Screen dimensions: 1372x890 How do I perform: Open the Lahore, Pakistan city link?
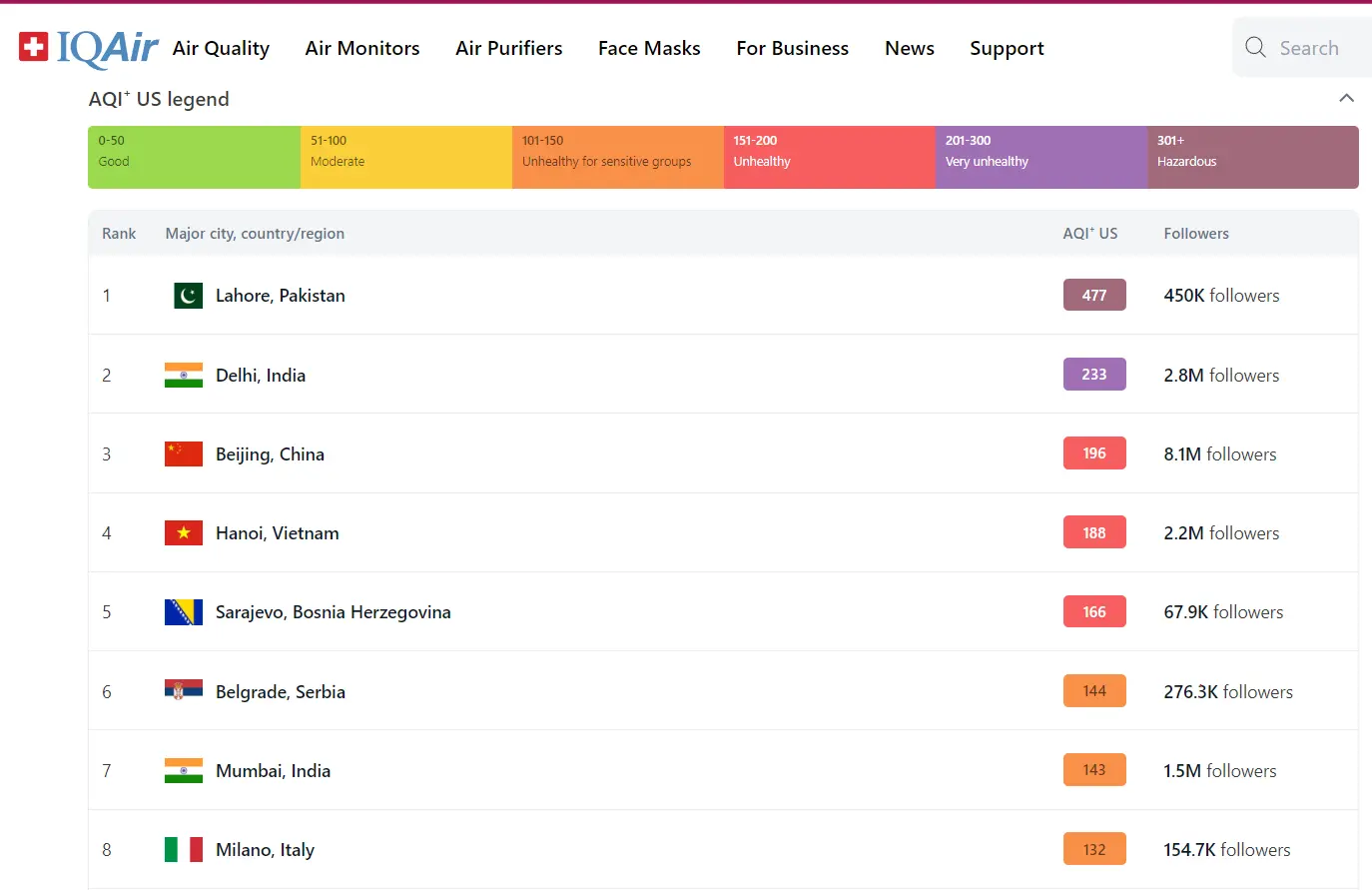(281, 296)
